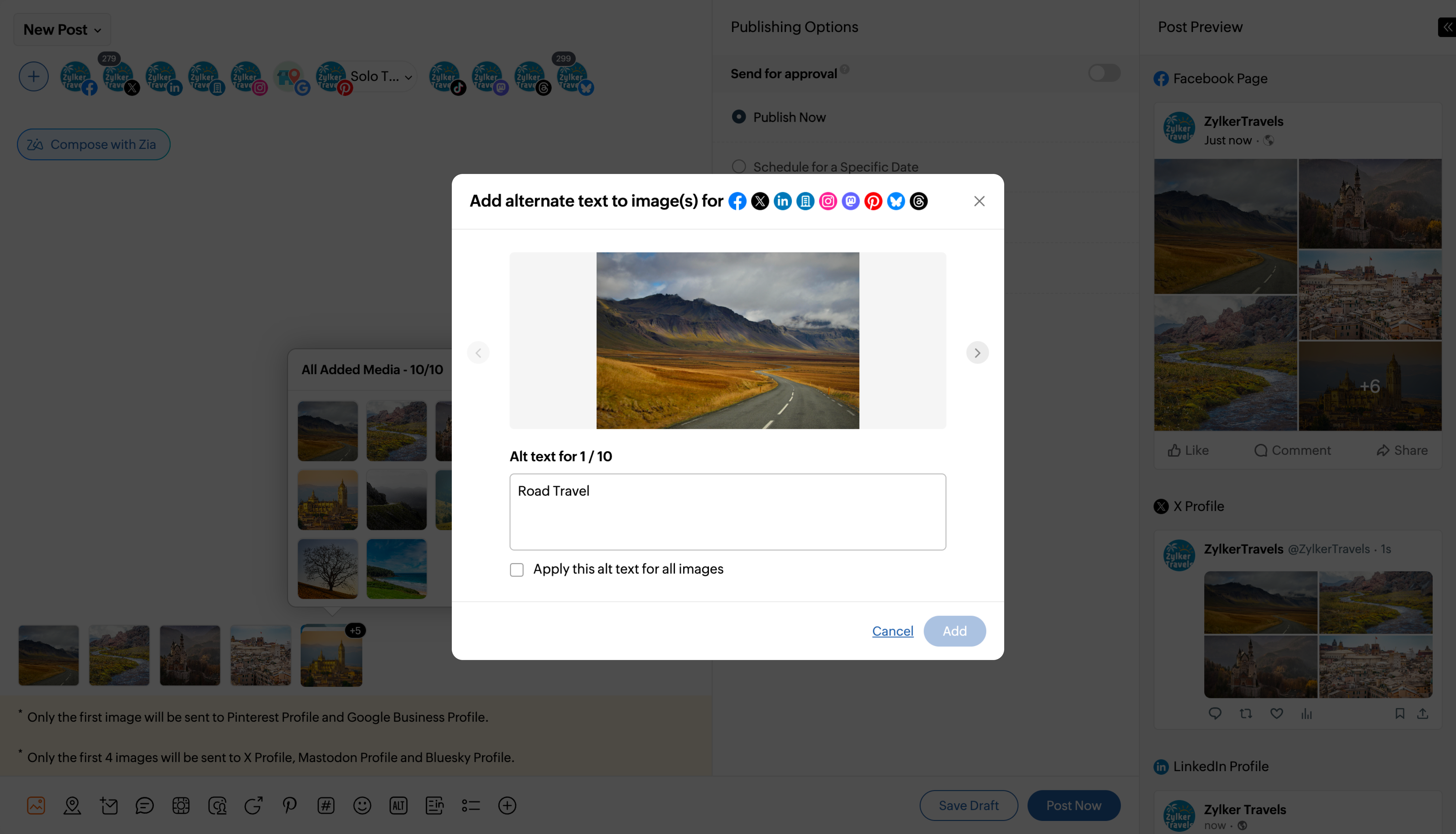
Task: Select the bare tree thumbnail in added media
Action: [328, 569]
